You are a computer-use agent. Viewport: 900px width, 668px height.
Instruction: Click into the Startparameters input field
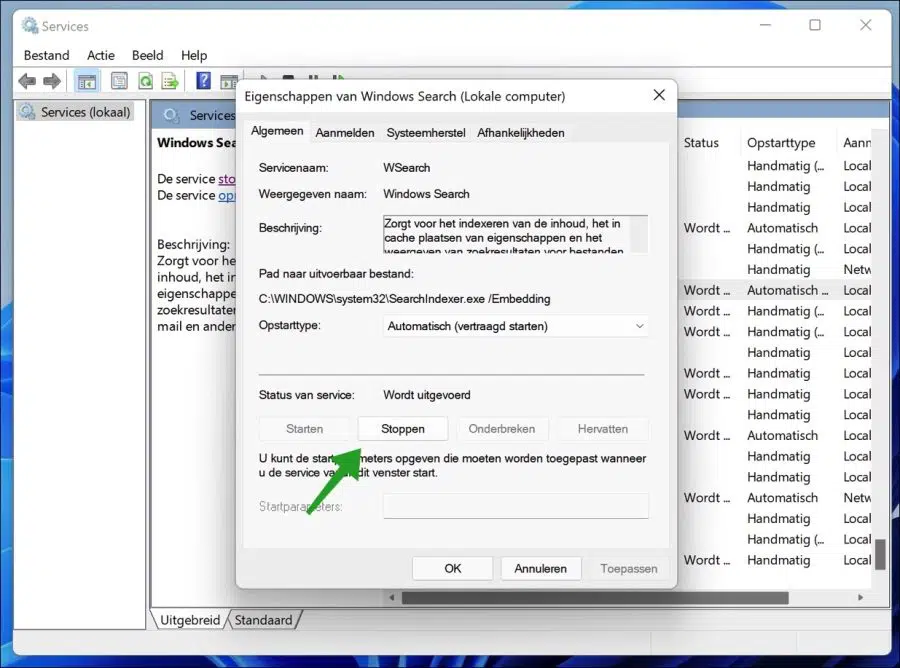pyautogui.click(x=515, y=506)
